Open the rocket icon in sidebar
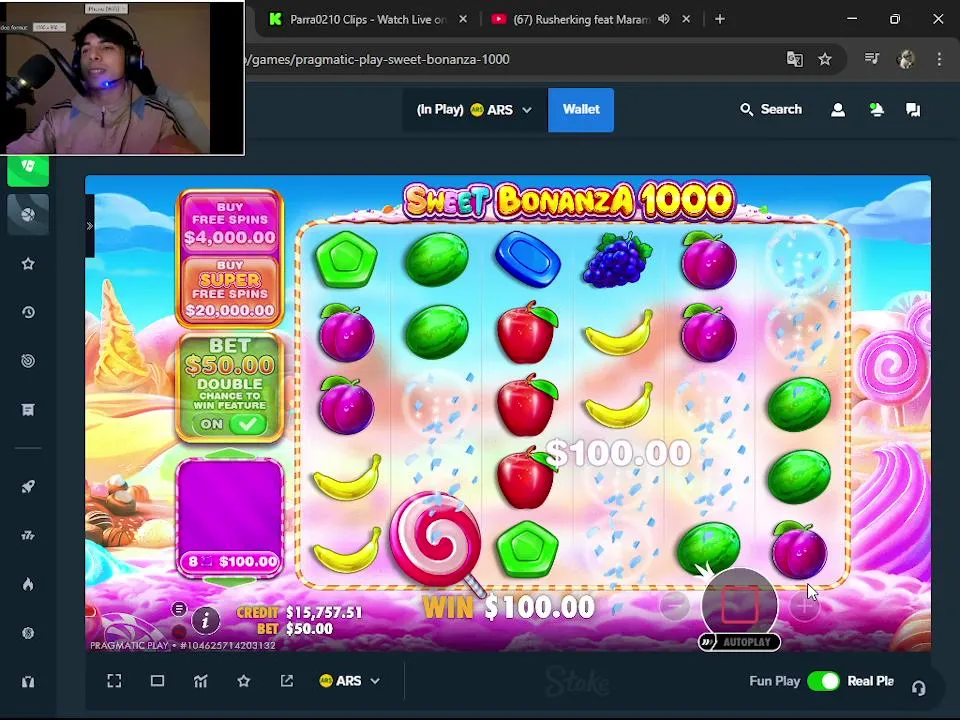 [x=28, y=487]
